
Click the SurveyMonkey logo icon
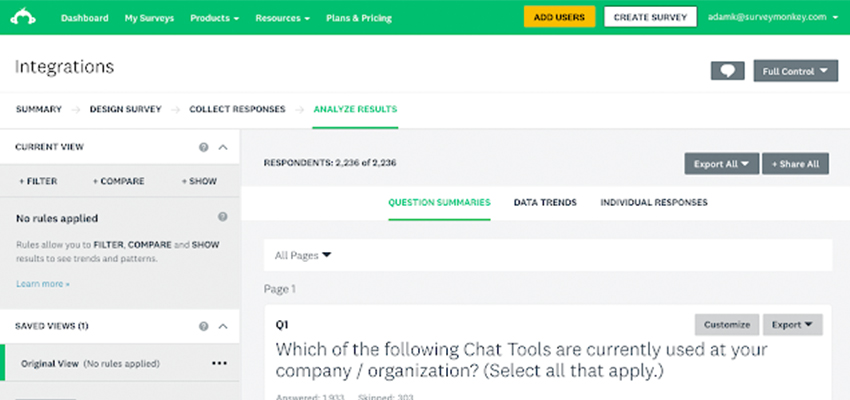[23, 17]
